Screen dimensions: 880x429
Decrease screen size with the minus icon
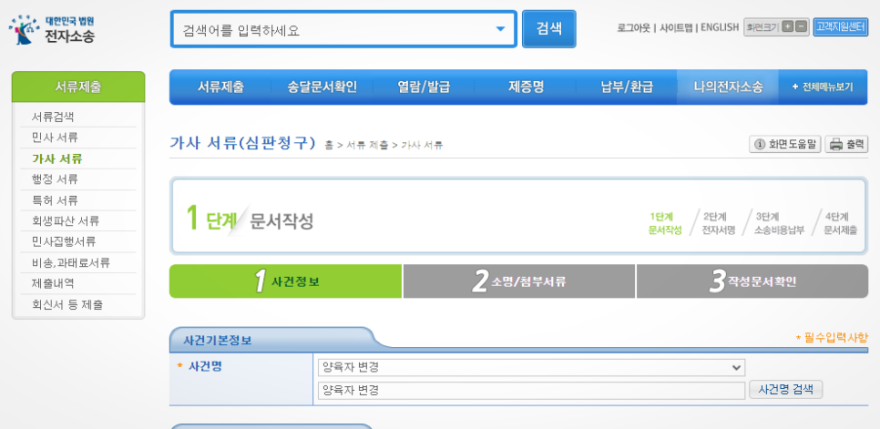[801, 27]
